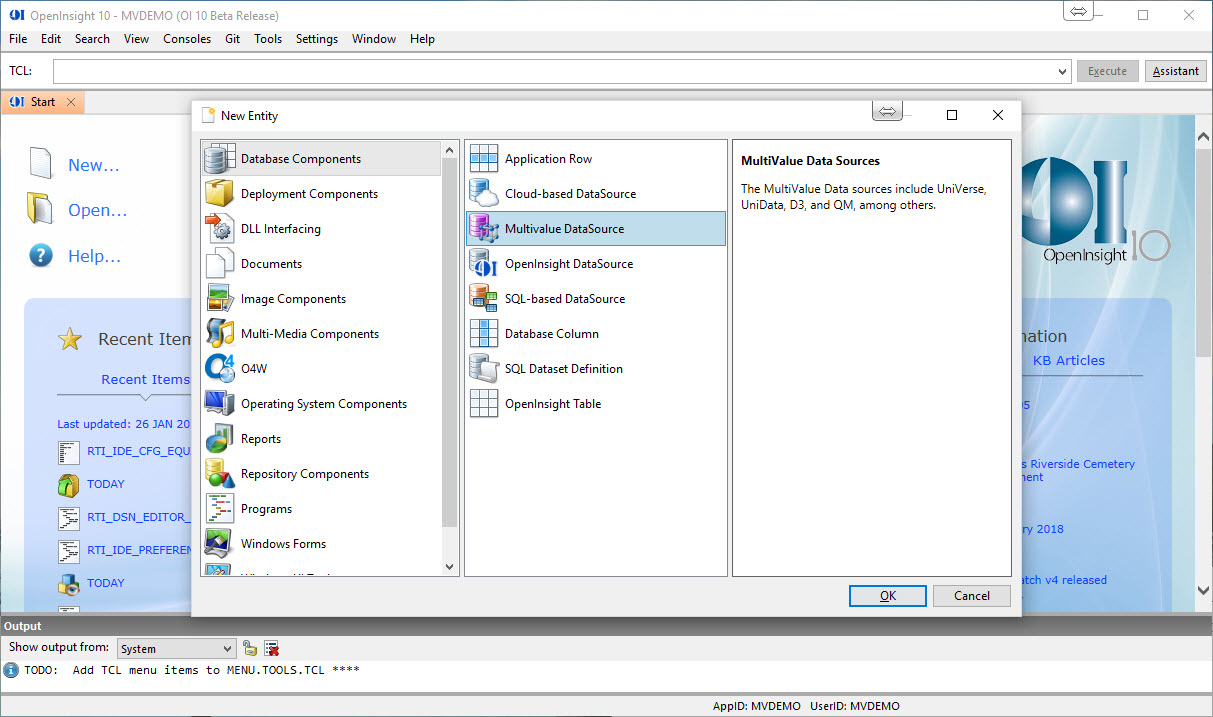Select the Application Row grid icon

pyautogui.click(x=484, y=159)
